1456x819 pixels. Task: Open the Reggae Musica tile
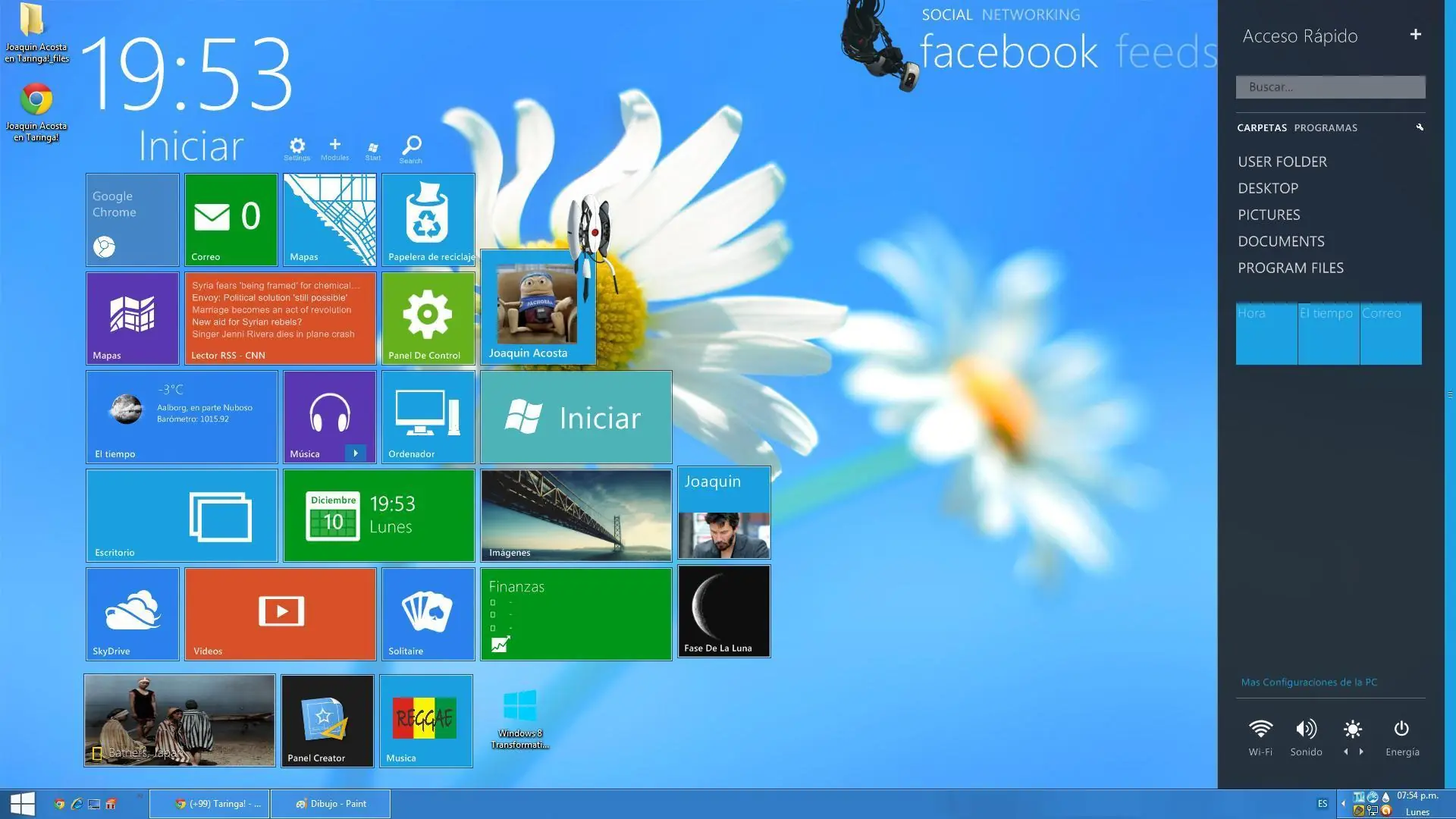pyautogui.click(x=426, y=720)
